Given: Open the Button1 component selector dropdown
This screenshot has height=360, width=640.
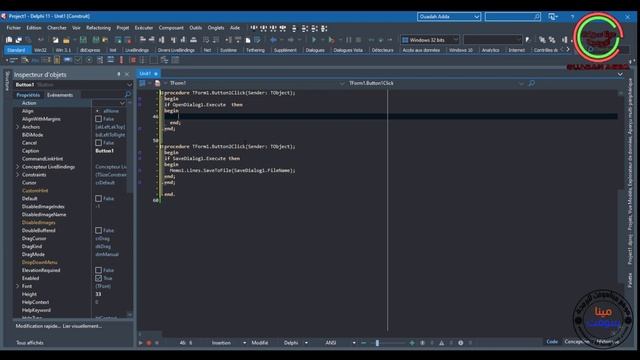Looking at the screenshot, I should coord(129,84).
